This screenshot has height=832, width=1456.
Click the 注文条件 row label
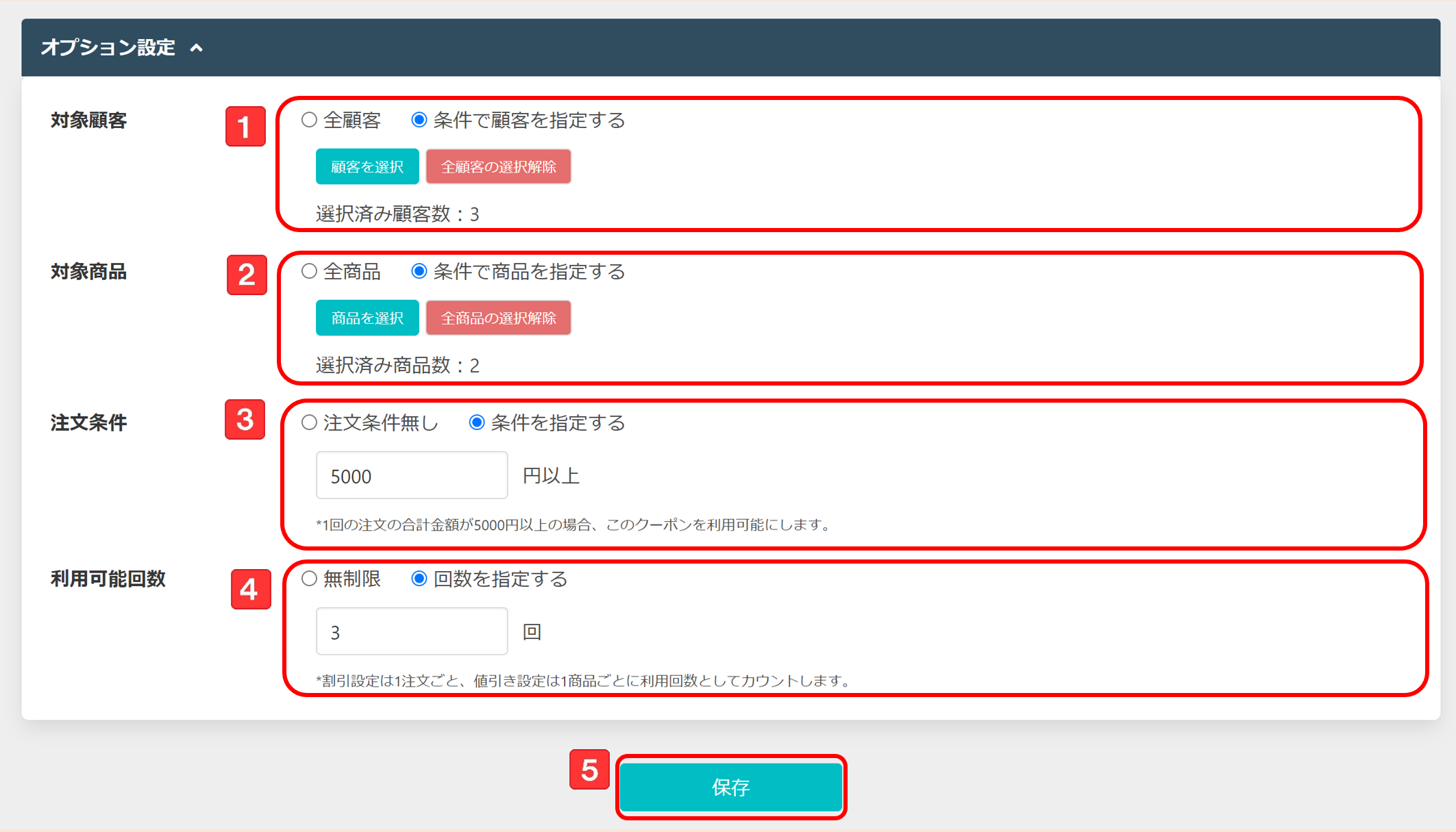89,423
